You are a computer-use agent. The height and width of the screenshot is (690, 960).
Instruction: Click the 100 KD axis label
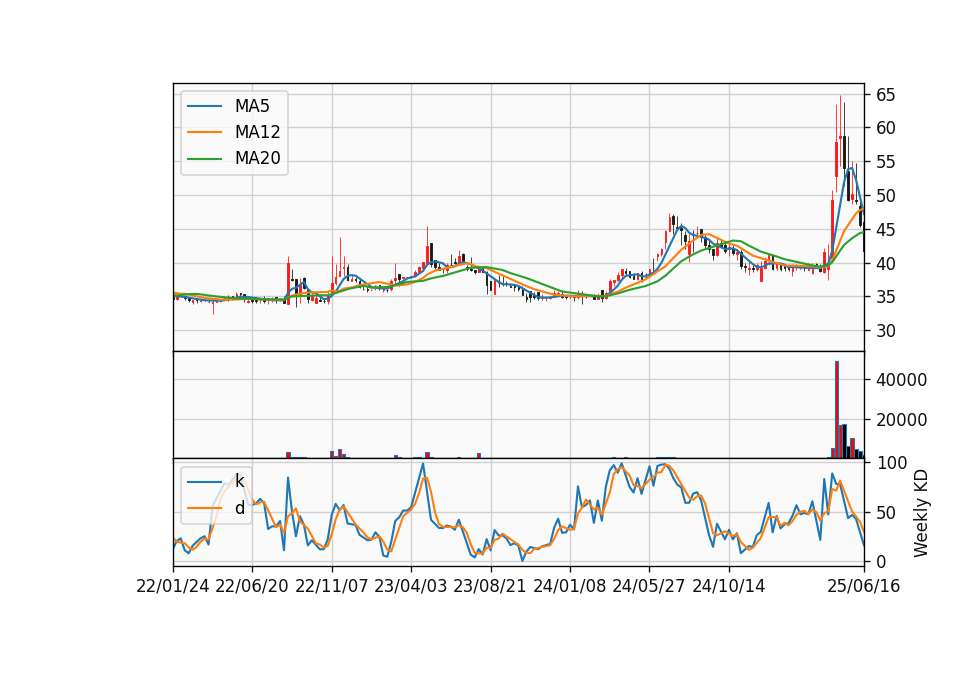pyautogui.click(x=891, y=463)
